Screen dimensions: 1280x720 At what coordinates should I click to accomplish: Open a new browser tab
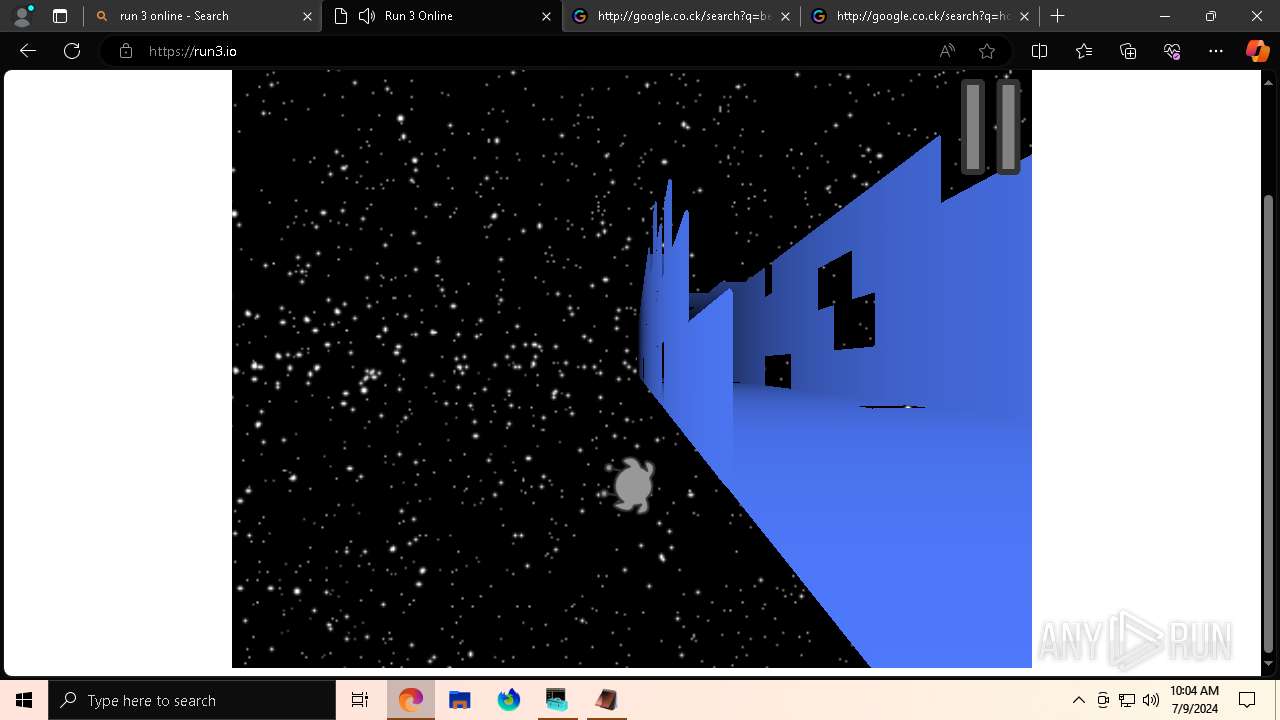tap(1058, 16)
